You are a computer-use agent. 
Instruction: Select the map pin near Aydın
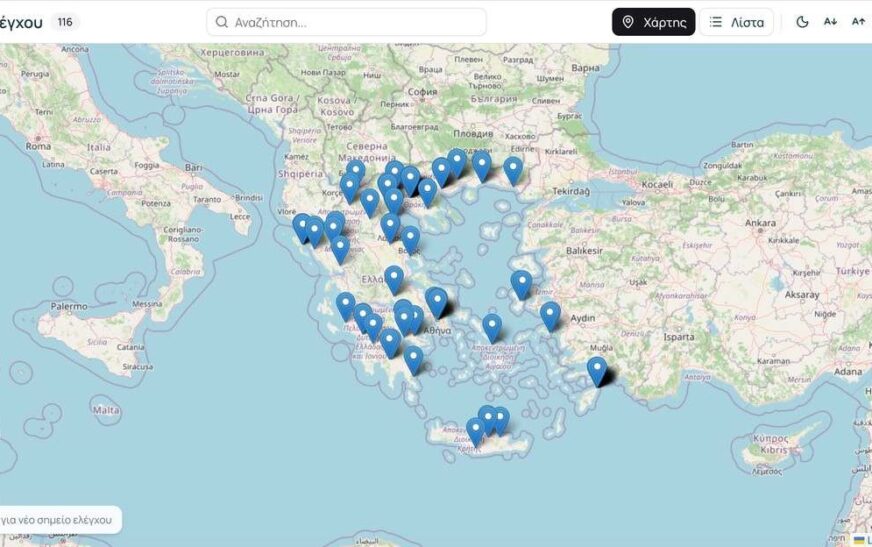click(x=550, y=316)
